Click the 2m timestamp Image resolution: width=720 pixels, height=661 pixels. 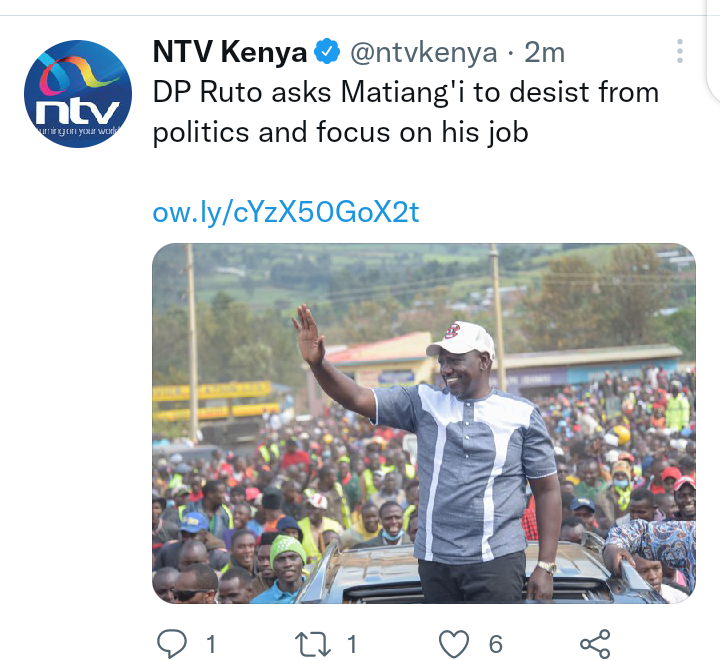point(544,52)
